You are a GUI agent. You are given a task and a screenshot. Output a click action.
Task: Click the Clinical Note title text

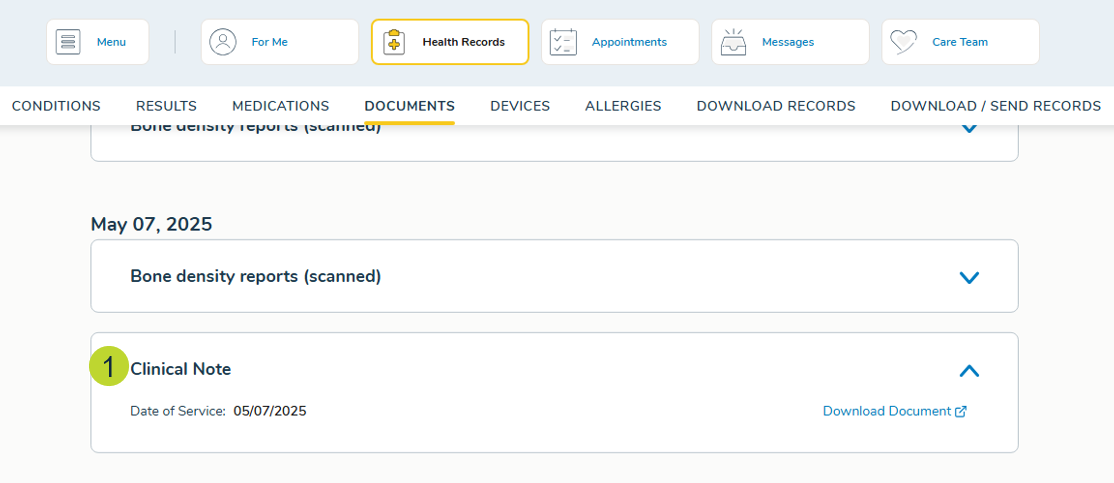[x=181, y=369]
